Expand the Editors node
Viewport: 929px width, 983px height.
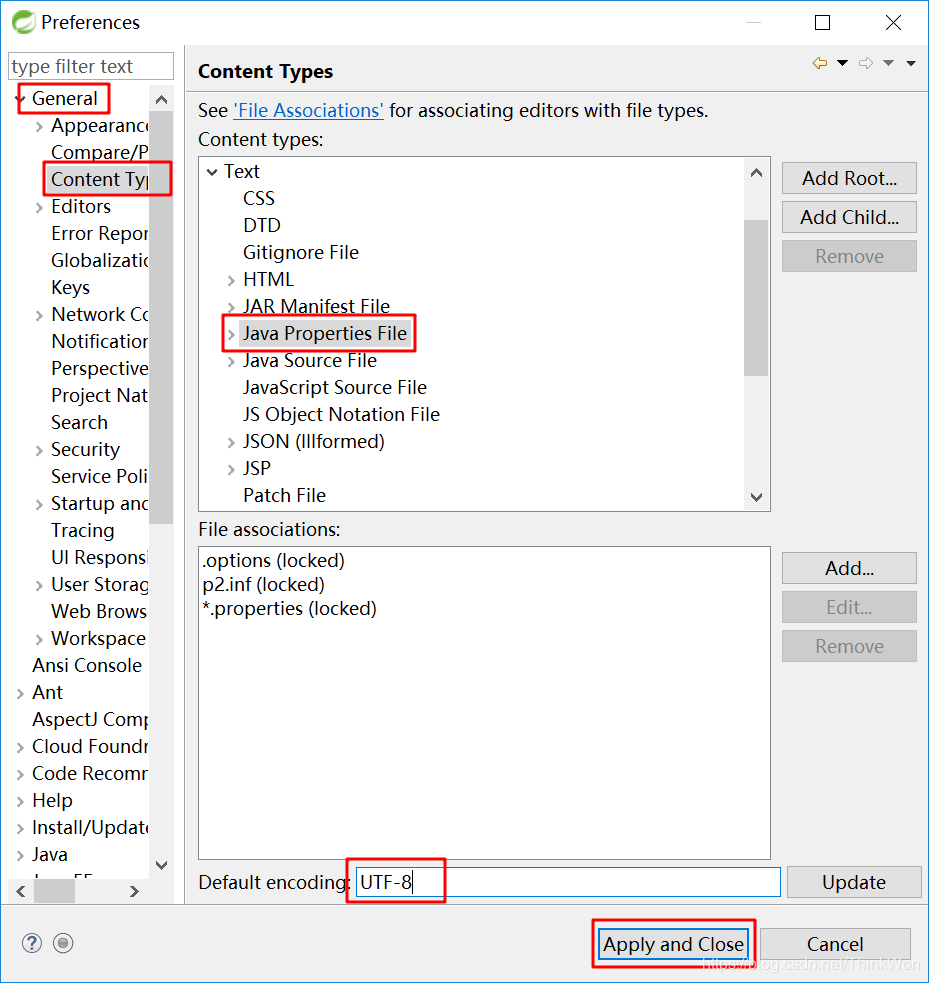coord(39,208)
